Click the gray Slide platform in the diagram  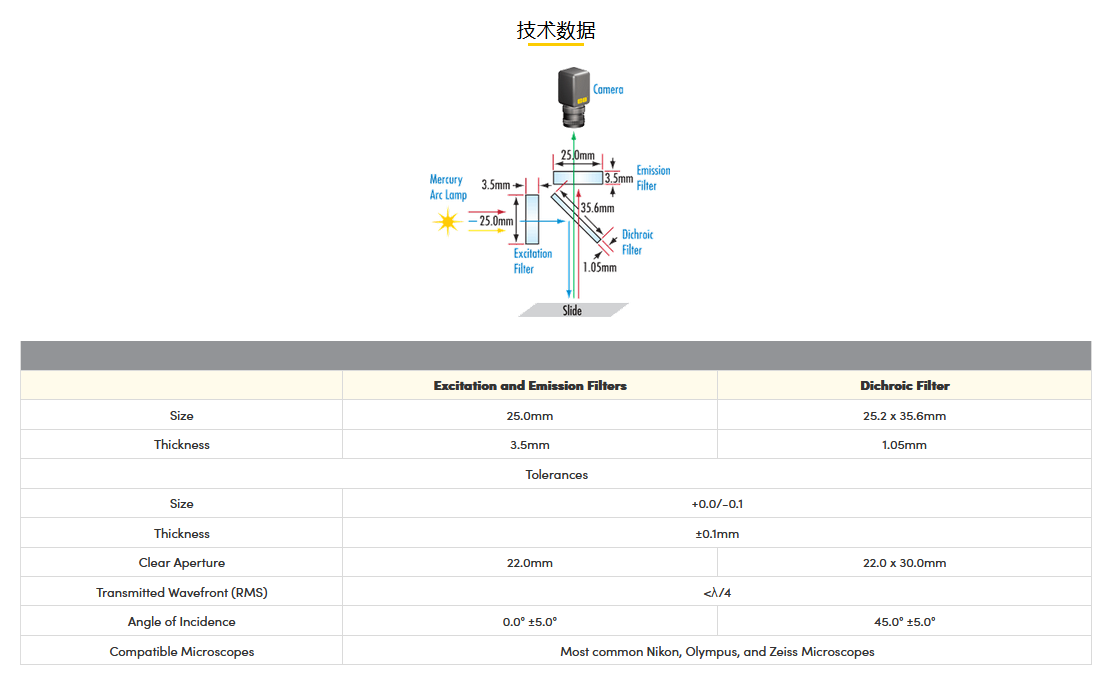tap(573, 310)
